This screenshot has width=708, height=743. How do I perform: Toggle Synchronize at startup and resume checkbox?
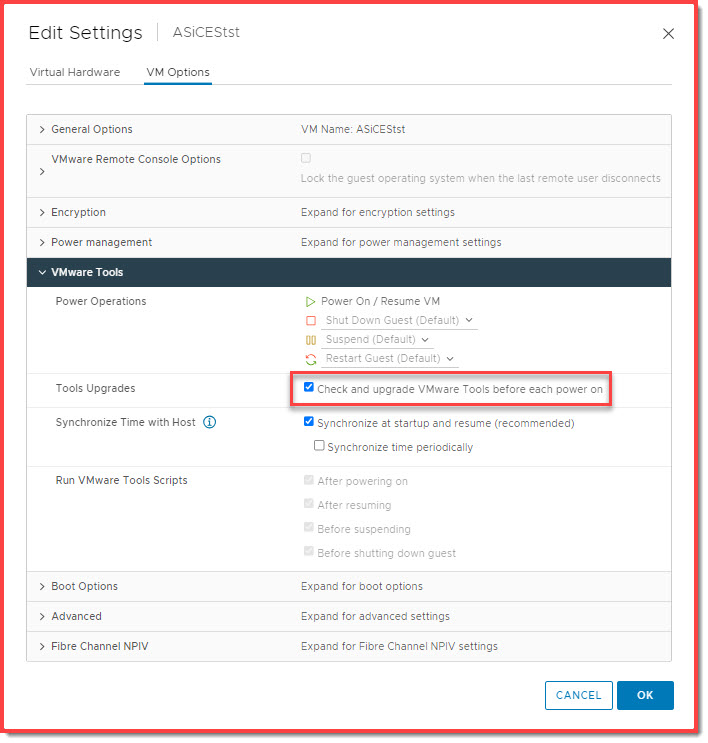pyautogui.click(x=310, y=423)
